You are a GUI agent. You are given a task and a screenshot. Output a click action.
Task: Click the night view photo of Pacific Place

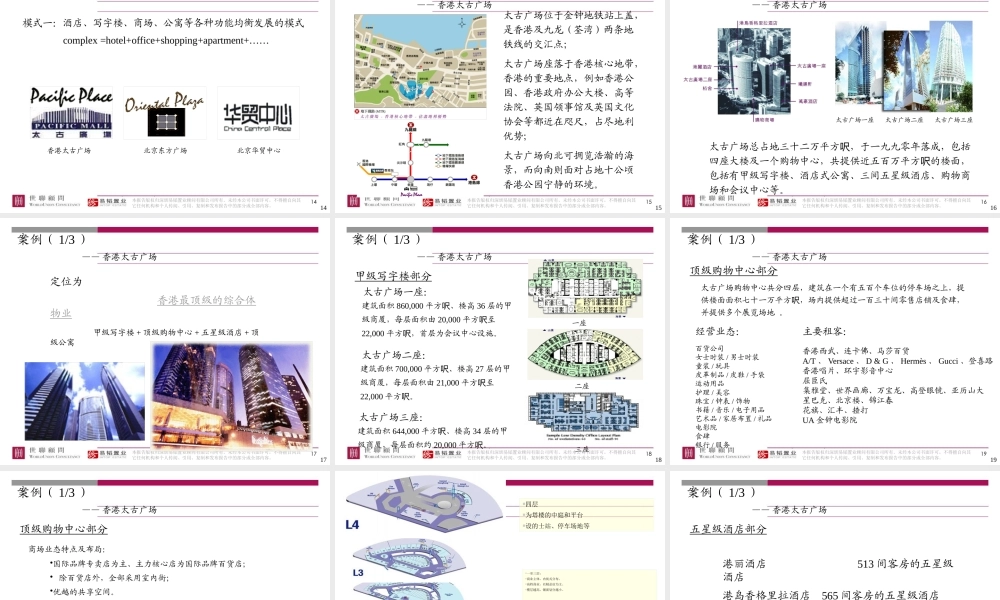[233, 395]
